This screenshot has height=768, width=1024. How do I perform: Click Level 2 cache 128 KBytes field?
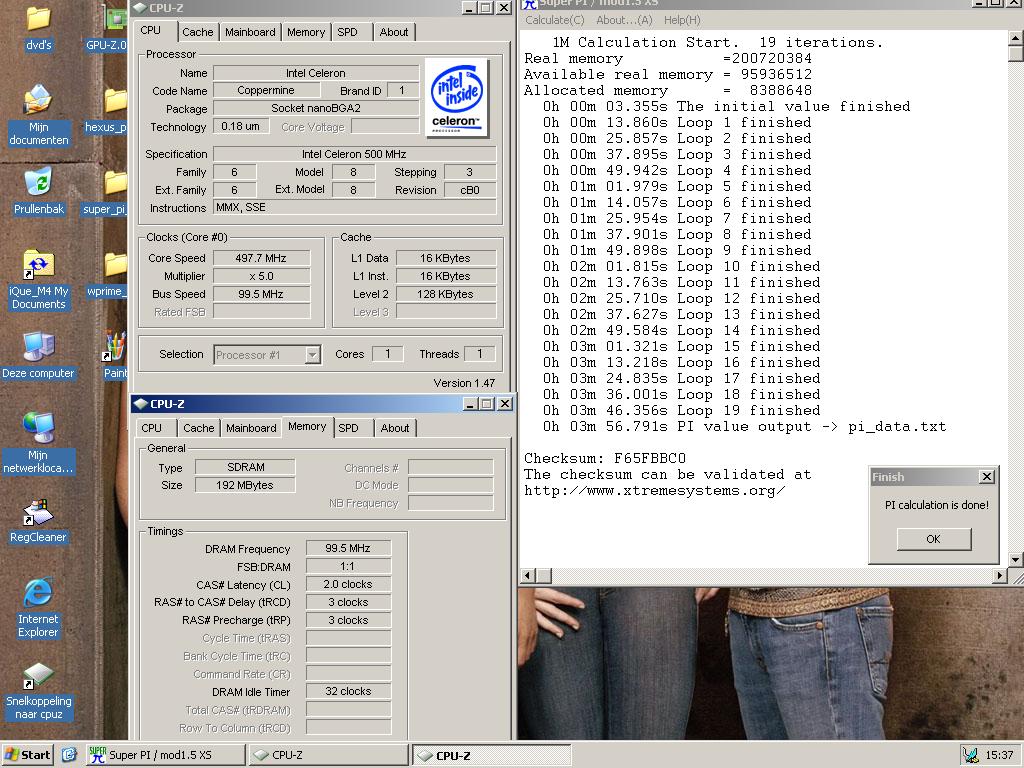[445, 295]
